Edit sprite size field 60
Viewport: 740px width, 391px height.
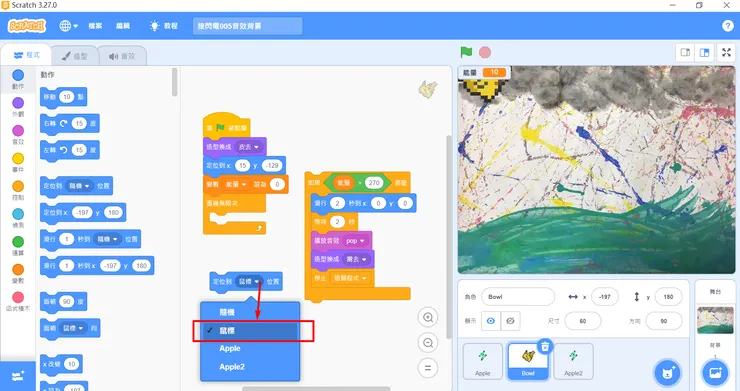coord(583,321)
